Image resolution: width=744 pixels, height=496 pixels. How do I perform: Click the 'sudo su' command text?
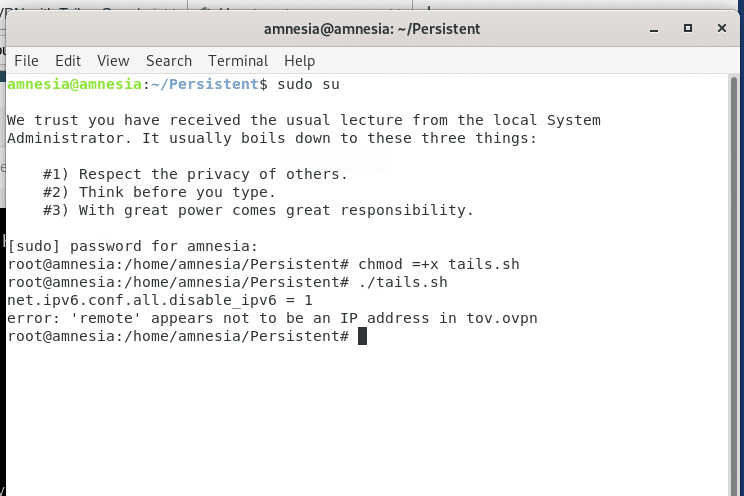coord(308,84)
